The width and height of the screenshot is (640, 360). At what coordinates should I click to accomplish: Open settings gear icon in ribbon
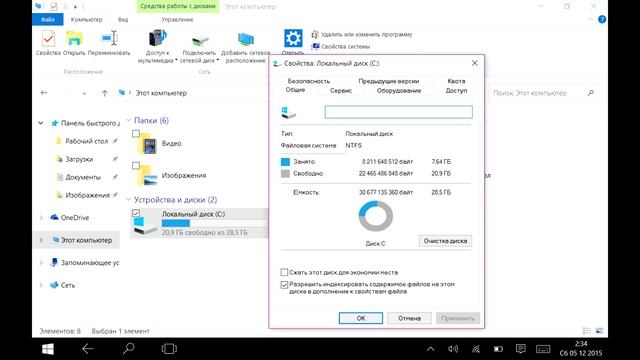coord(293,39)
